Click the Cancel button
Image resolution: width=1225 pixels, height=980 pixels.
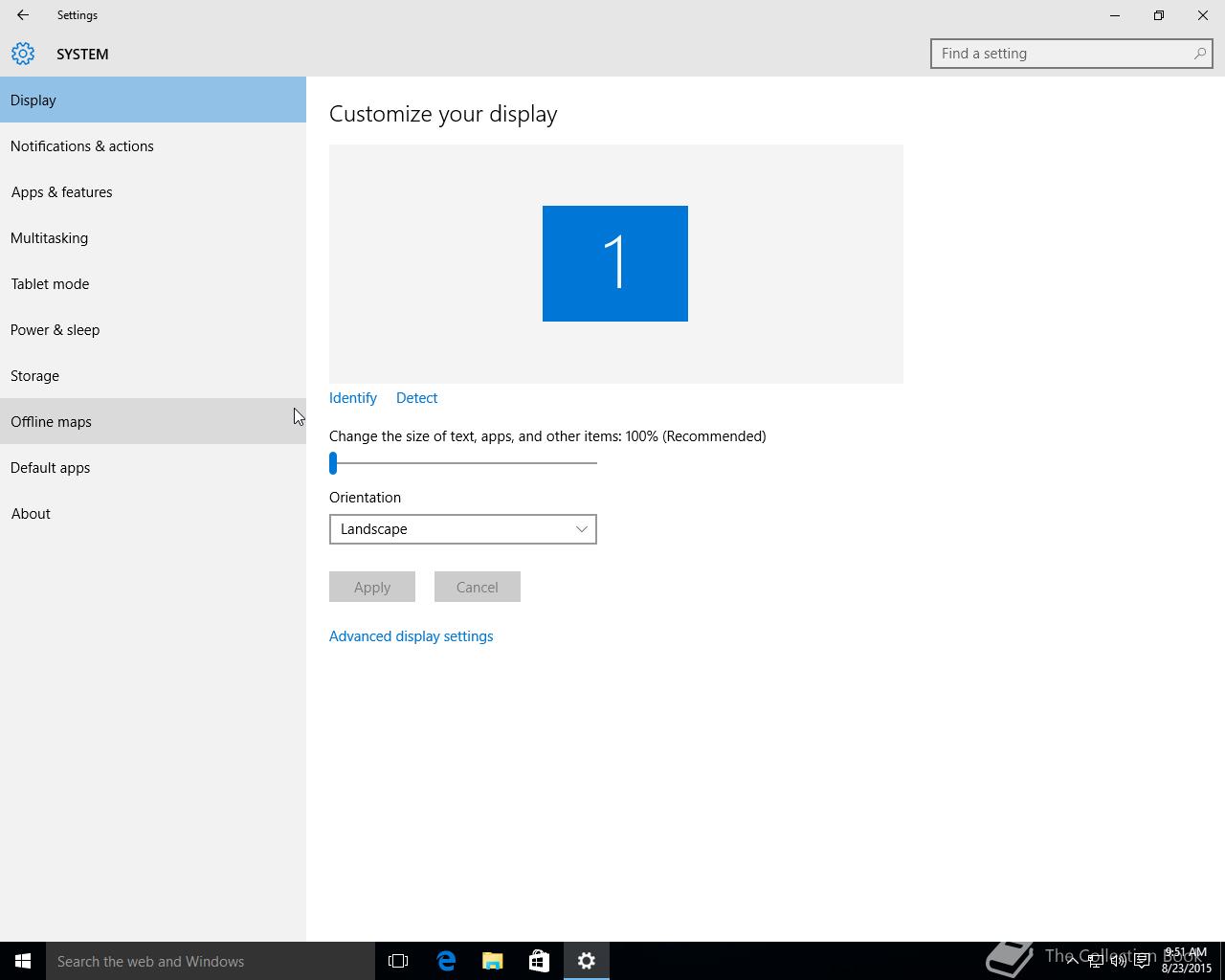[x=478, y=587]
